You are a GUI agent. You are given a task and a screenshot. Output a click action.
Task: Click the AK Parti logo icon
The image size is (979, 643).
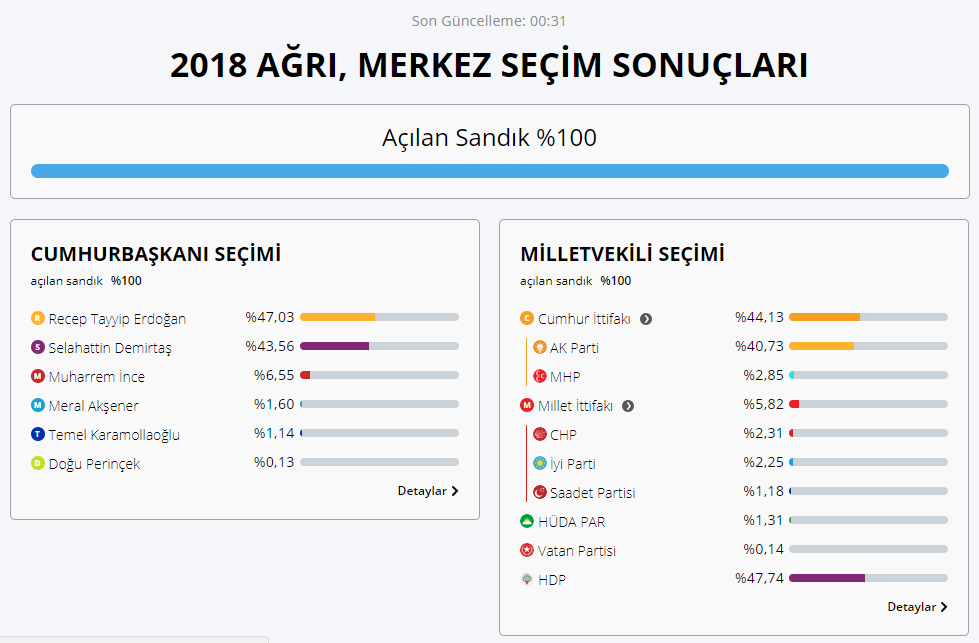pos(540,348)
